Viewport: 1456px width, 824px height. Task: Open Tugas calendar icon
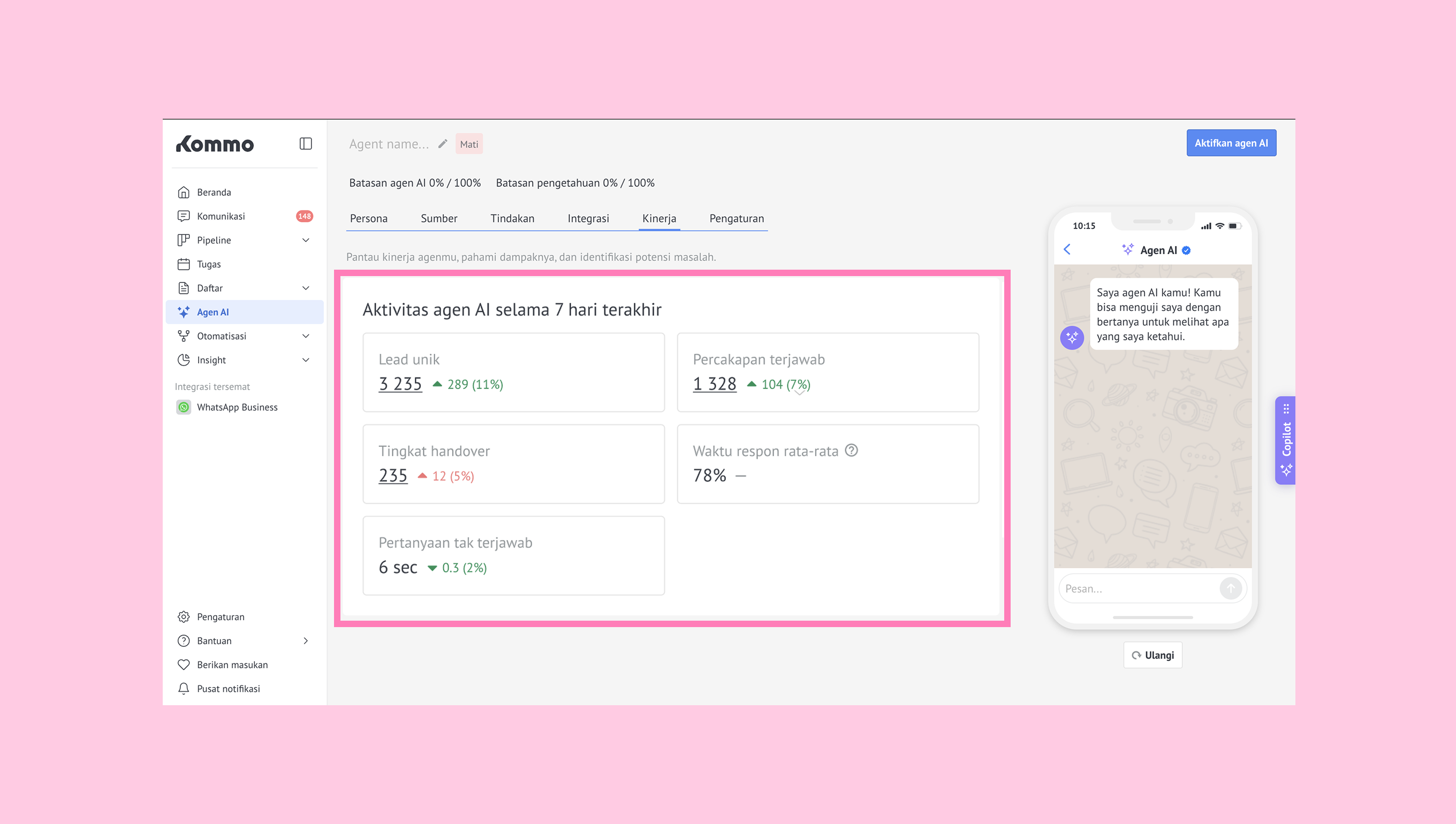coord(184,264)
